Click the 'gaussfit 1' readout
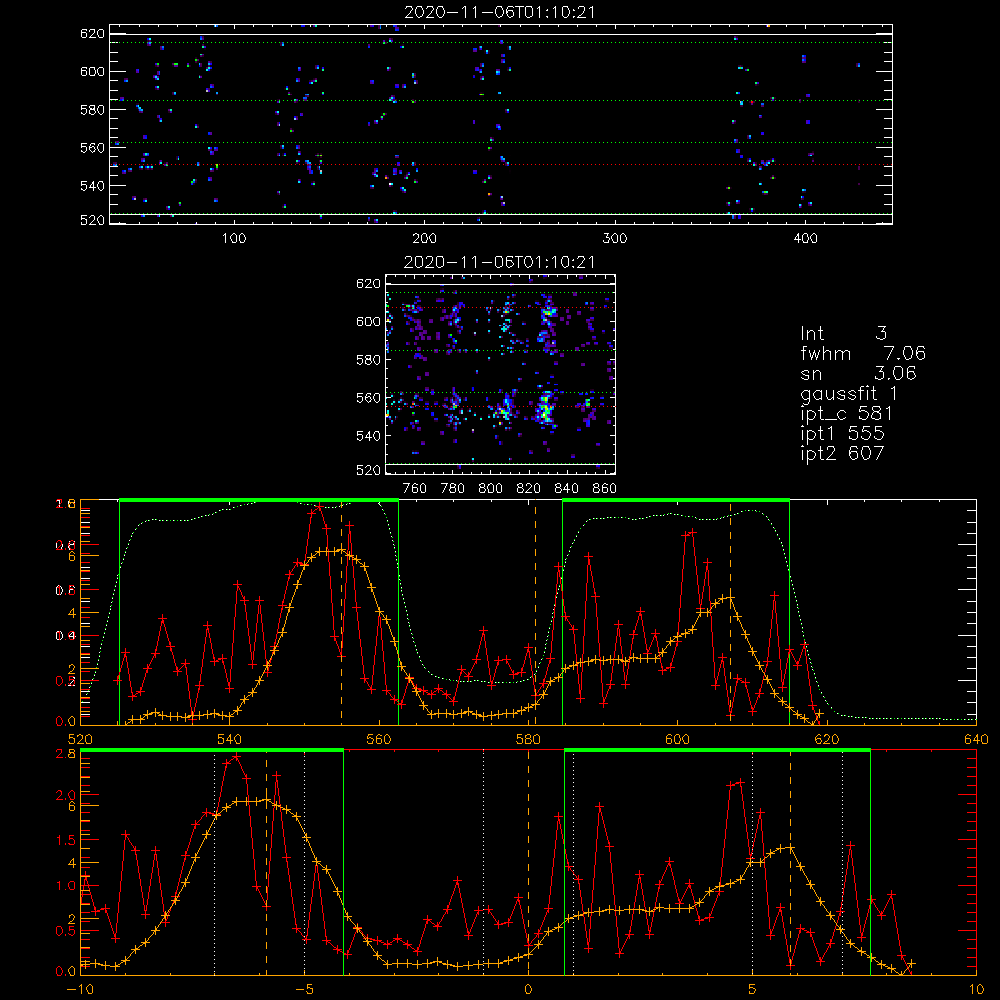The width and height of the screenshot is (1000, 1000). [x=849, y=393]
